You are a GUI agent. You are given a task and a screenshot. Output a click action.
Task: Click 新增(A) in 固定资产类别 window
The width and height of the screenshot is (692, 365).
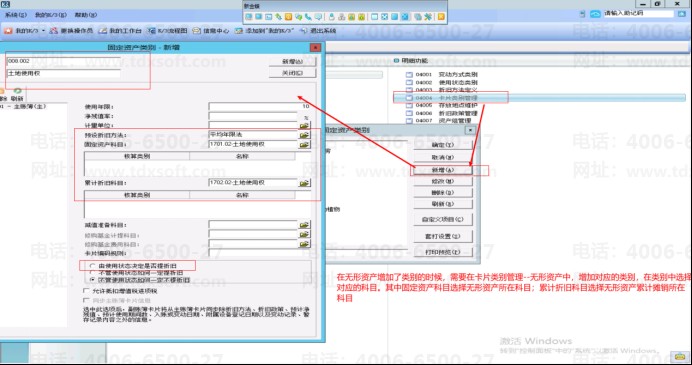tap(443, 170)
